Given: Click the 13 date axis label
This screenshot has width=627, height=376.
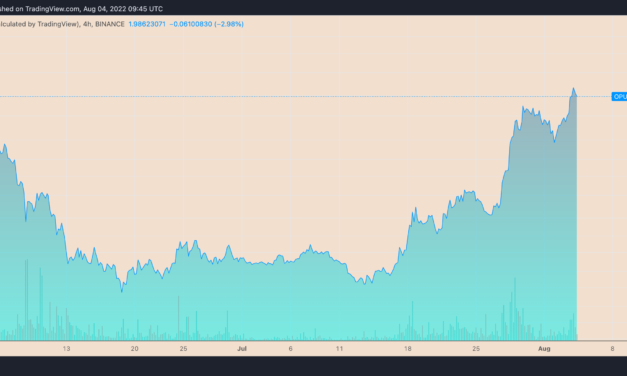Looking at the screenshot, I should pos(66,348).
